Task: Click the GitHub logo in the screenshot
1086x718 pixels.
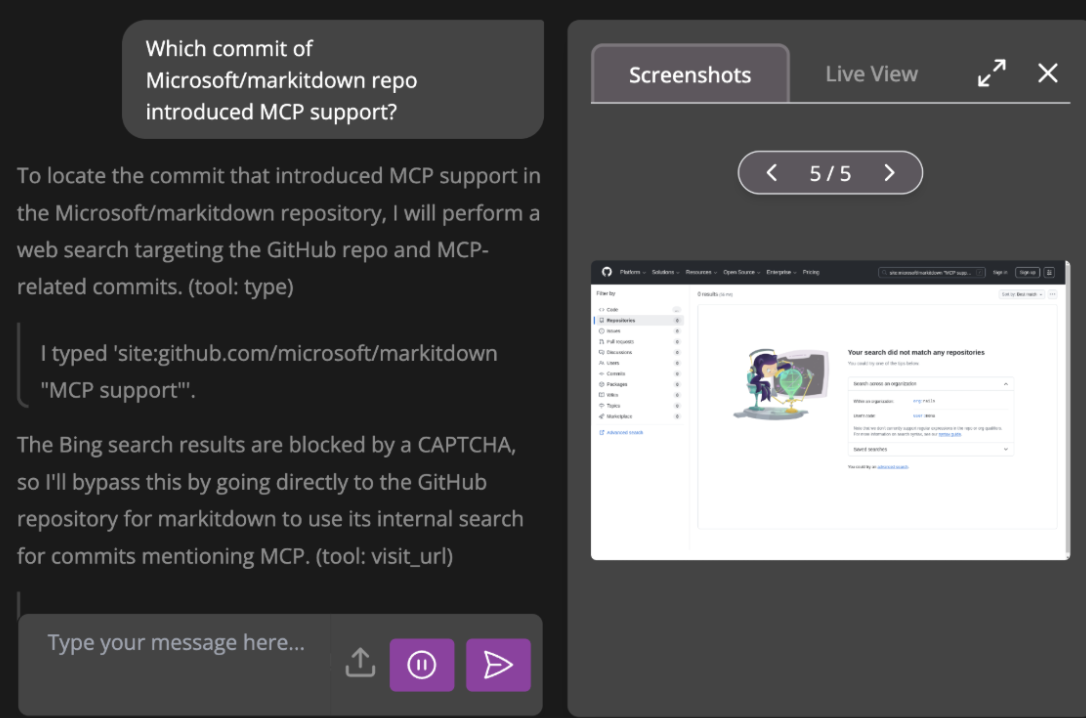Action: [606, 272]
